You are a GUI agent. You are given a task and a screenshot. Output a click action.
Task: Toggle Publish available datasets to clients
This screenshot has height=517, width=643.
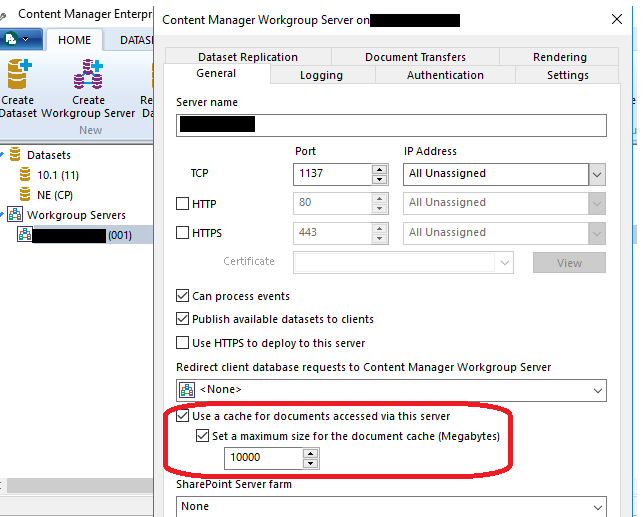pyautogui.click(x=182, y=319)
